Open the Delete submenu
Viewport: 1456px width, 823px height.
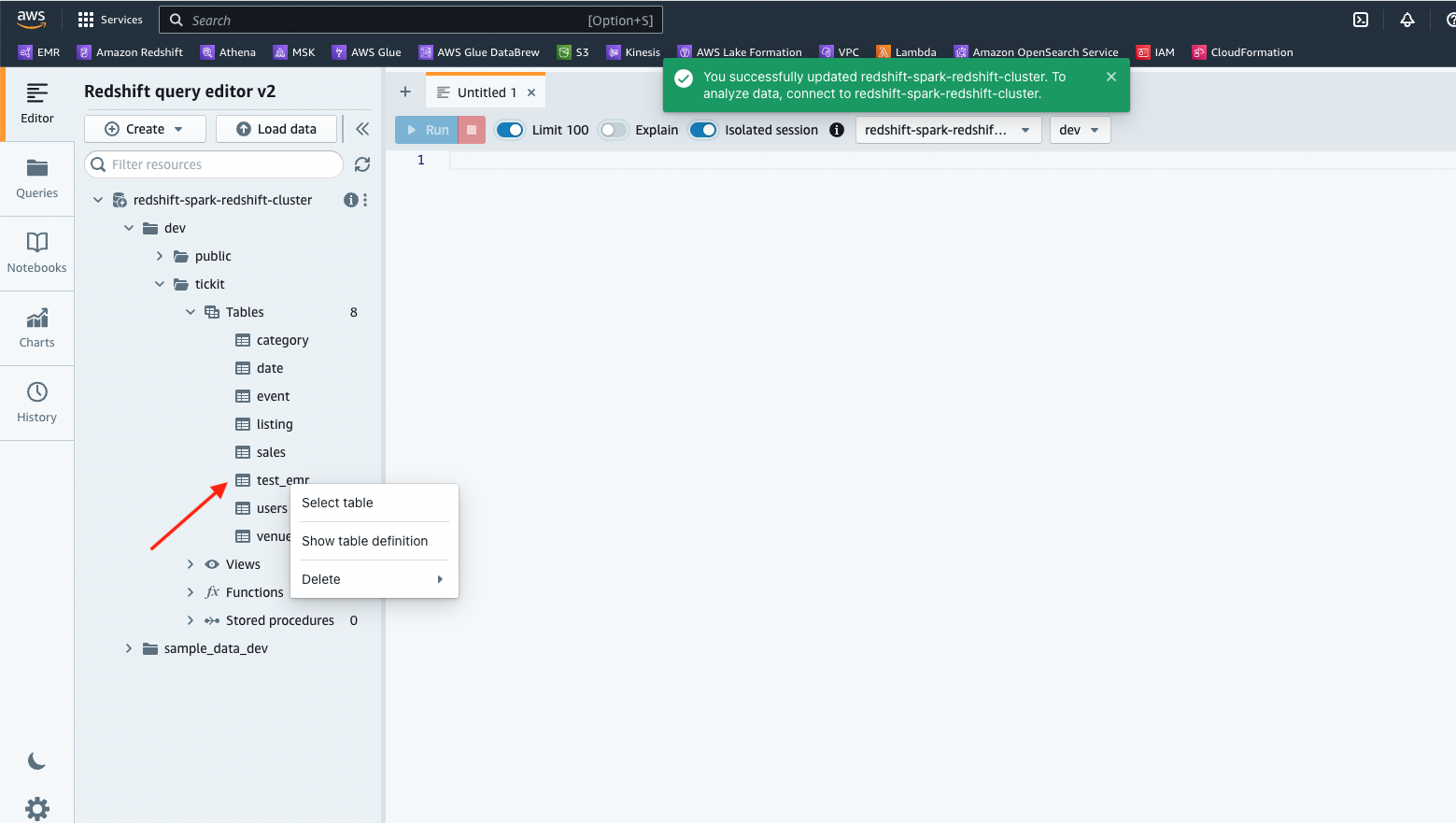[x=375, y=579]
